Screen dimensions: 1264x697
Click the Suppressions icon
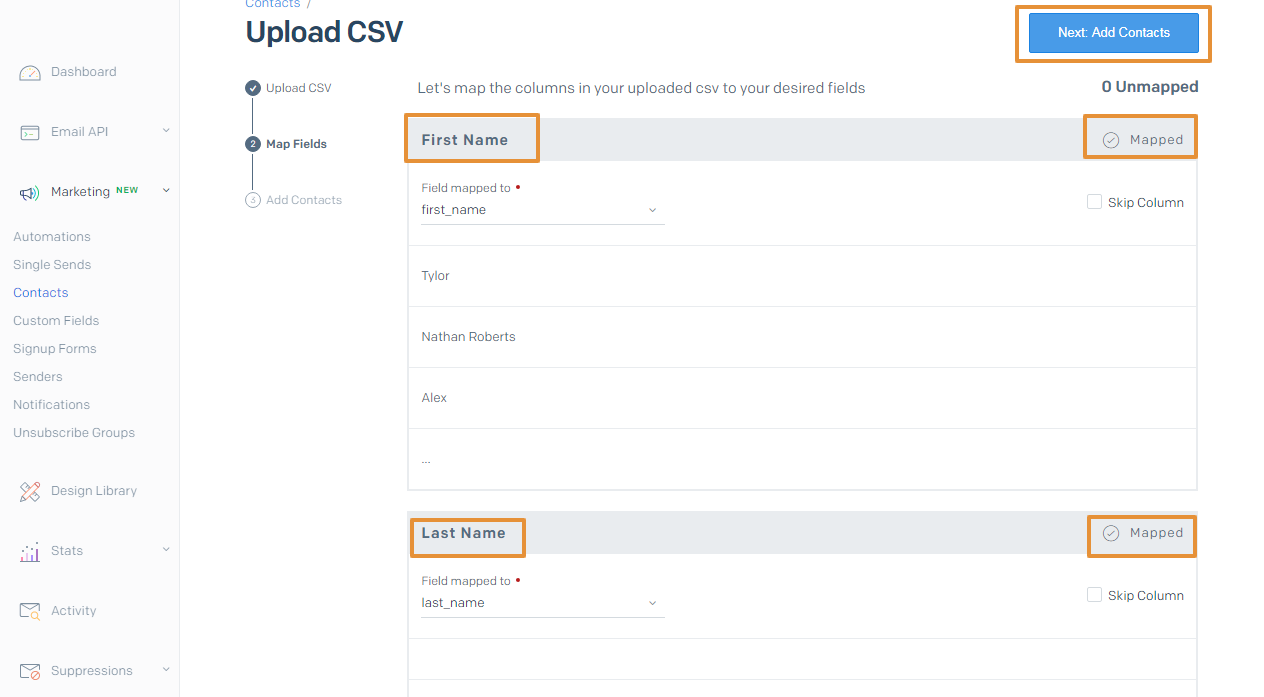[x=30, y=671]
